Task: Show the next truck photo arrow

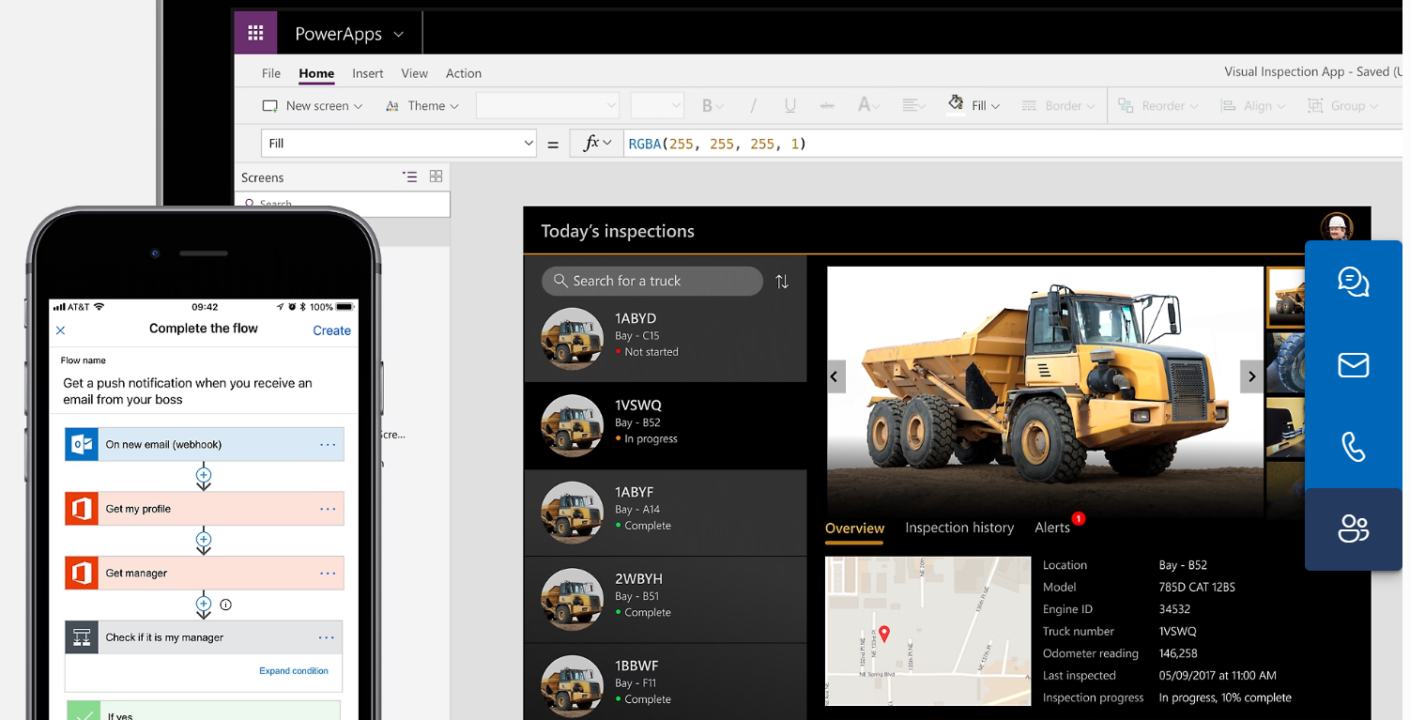Action: 1251,376
